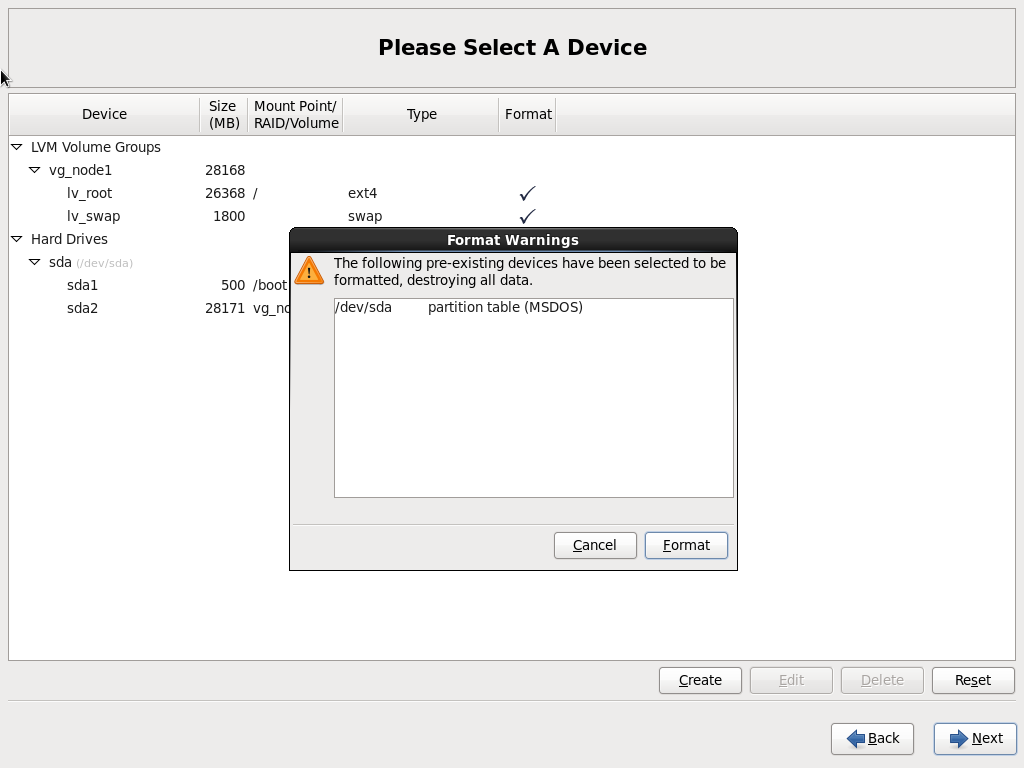Click the Format Warnings title bar
This screenshot has height=768, width=1024.
click(513, 240)
